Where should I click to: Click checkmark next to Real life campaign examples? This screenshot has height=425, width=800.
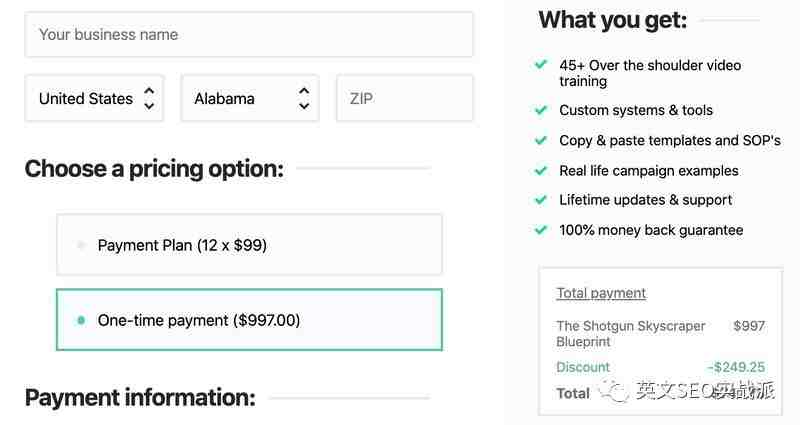point(541,170)
